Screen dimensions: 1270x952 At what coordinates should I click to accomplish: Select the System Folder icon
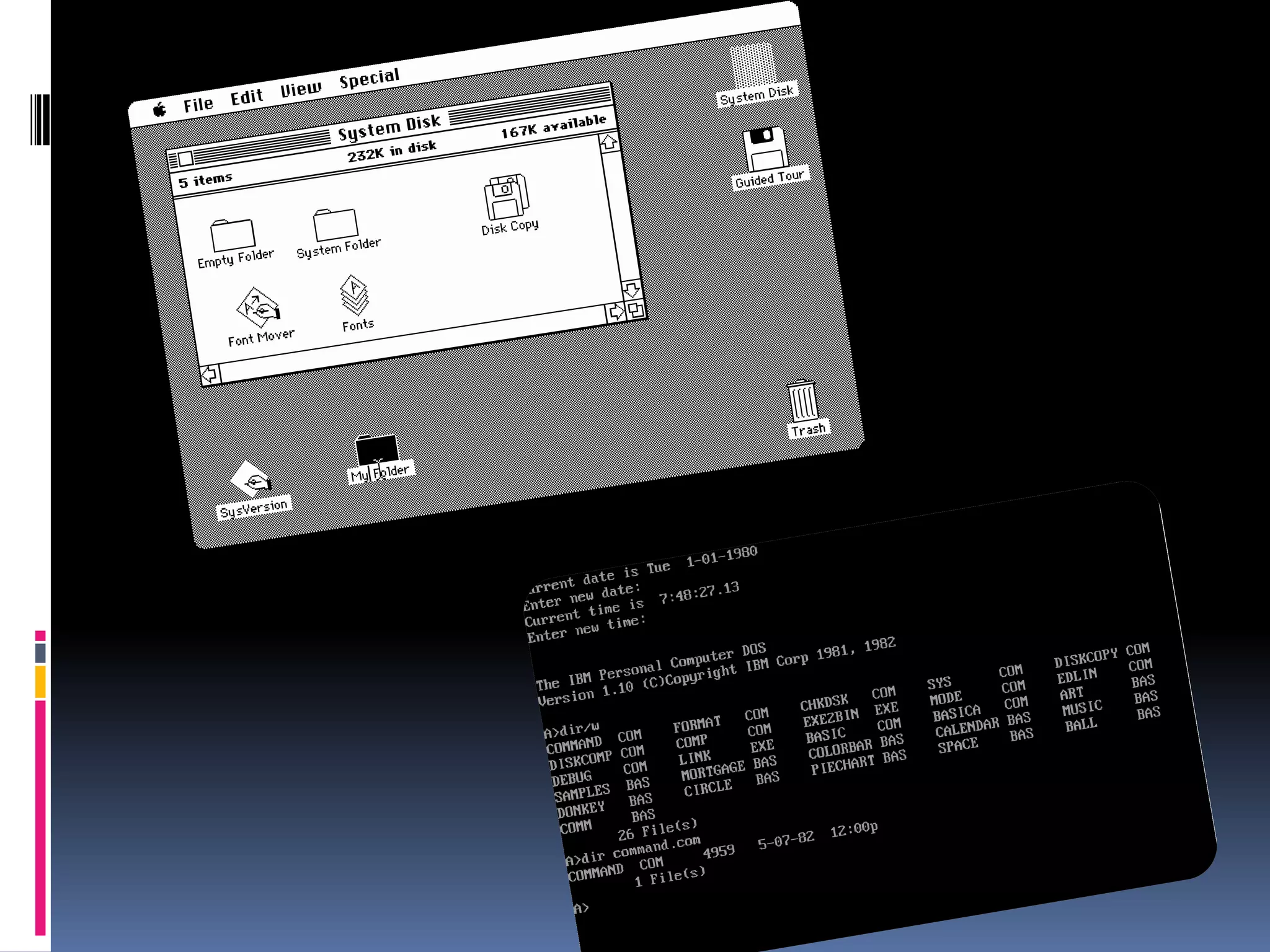click(335, 225)
